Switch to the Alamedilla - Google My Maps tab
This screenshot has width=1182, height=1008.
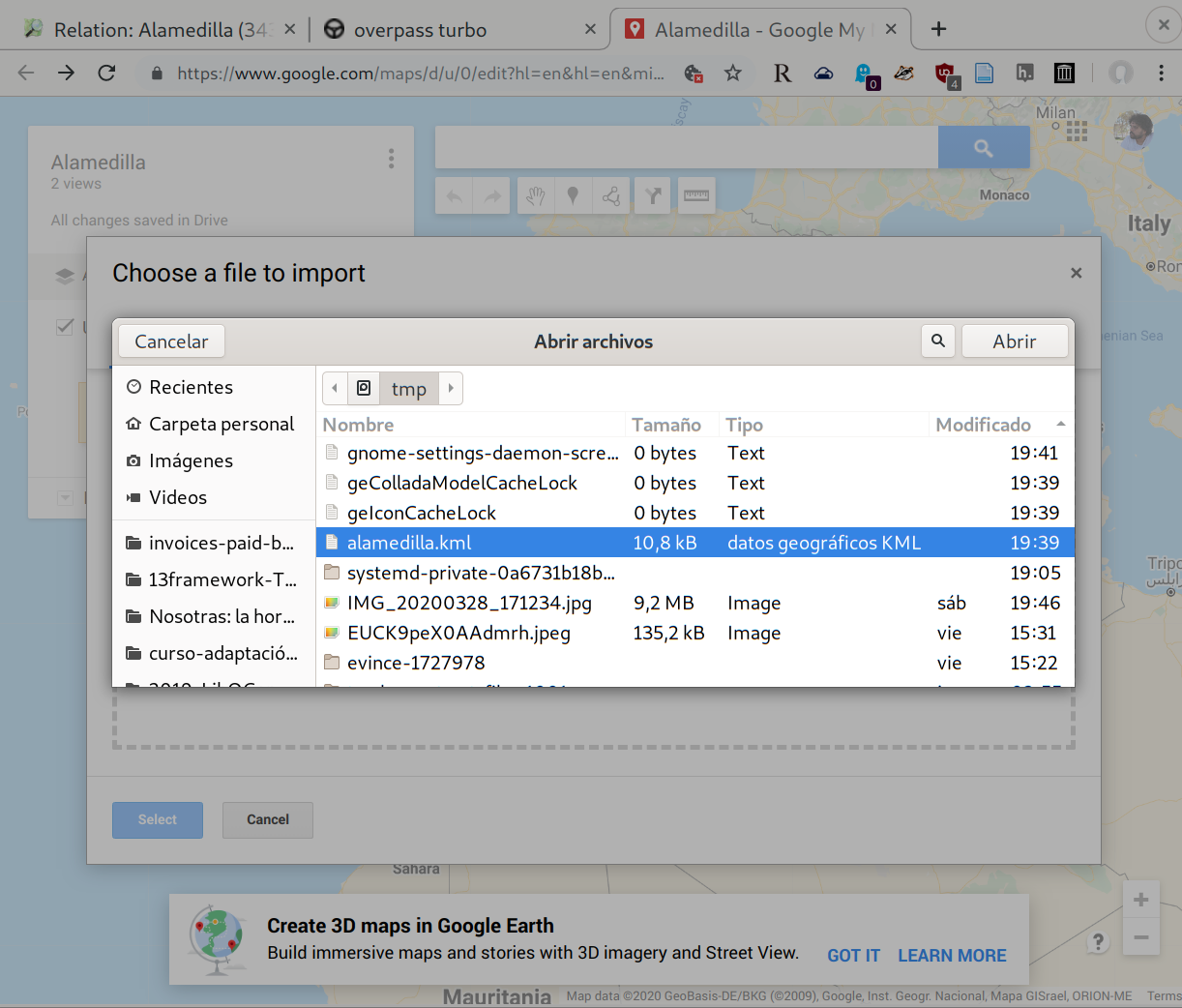pyautogui.click(x=759, y=29)
